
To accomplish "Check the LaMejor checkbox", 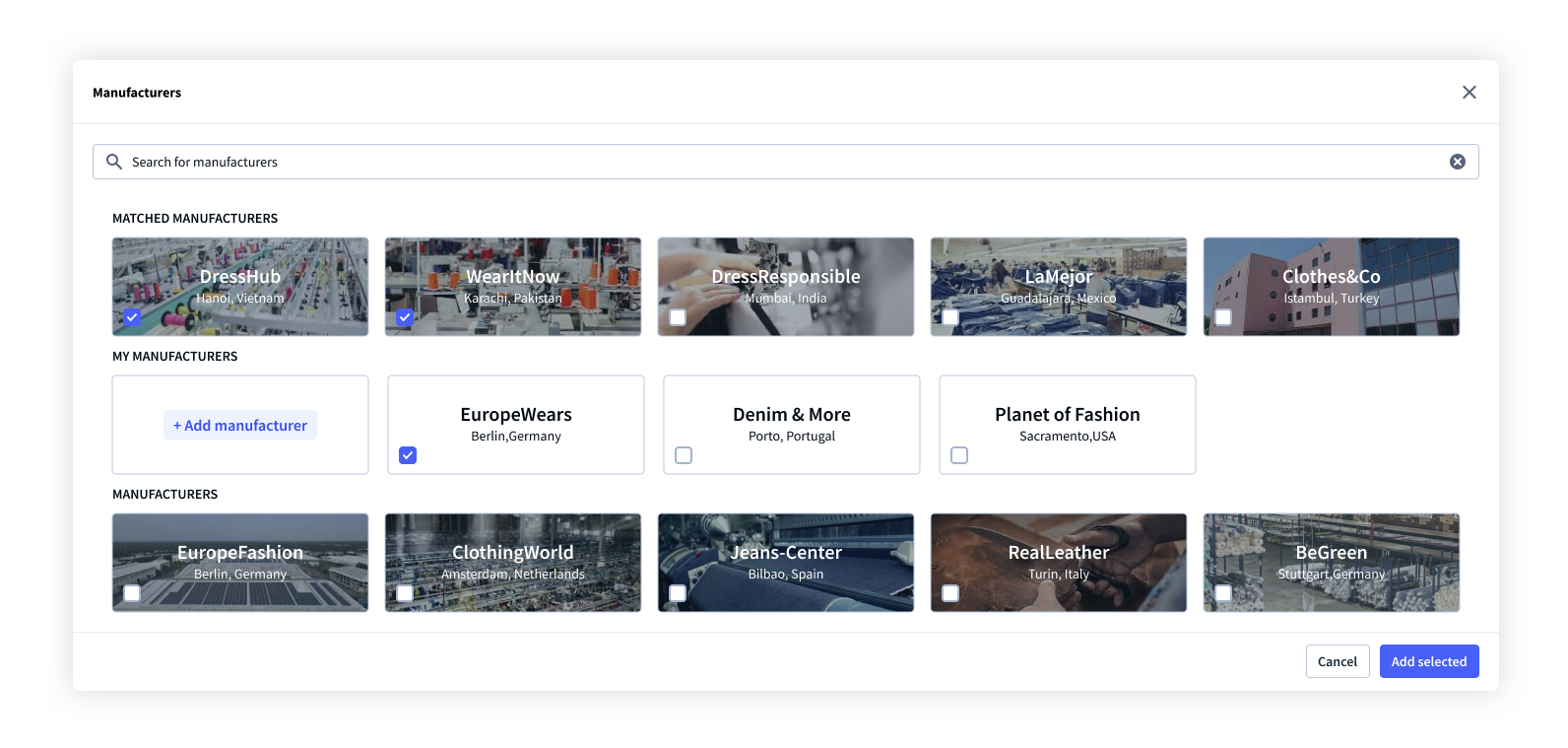I will 950,317.
